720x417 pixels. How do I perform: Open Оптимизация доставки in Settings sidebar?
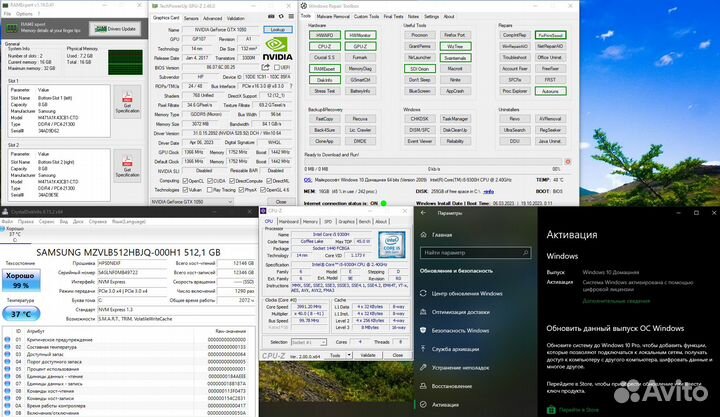[461, 312]
